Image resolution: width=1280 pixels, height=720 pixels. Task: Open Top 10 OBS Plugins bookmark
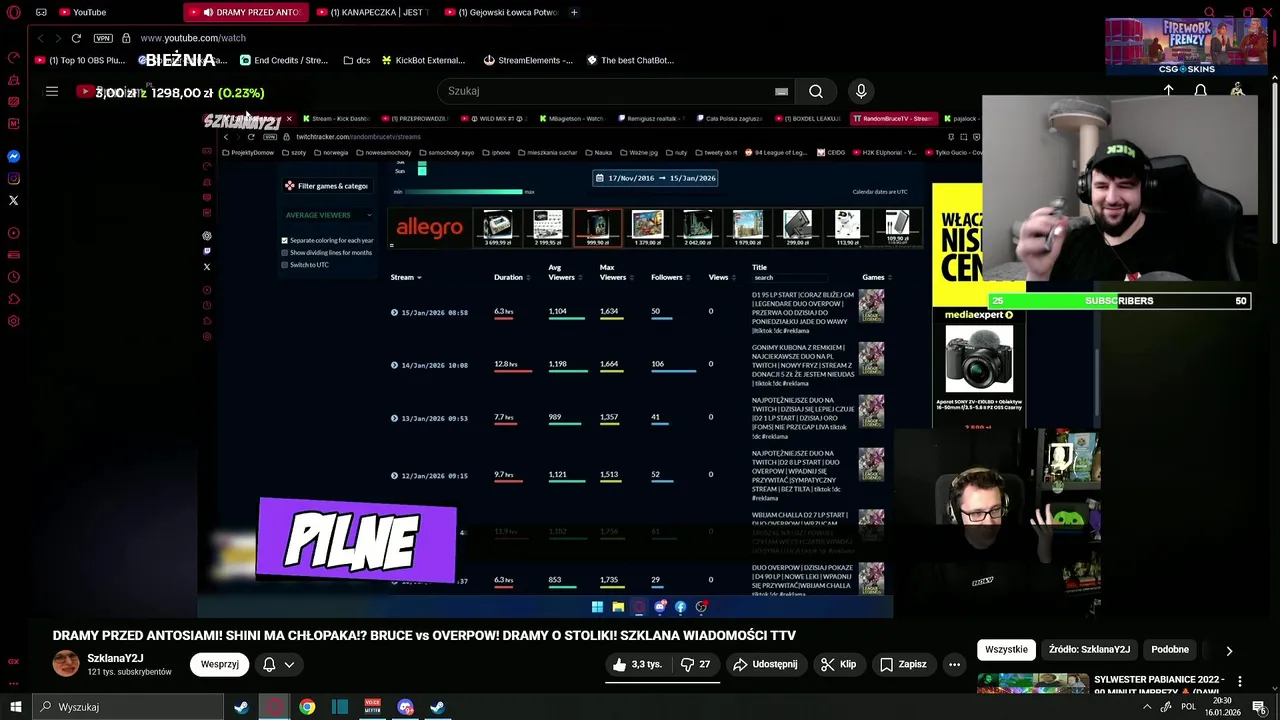click(80, 60)
